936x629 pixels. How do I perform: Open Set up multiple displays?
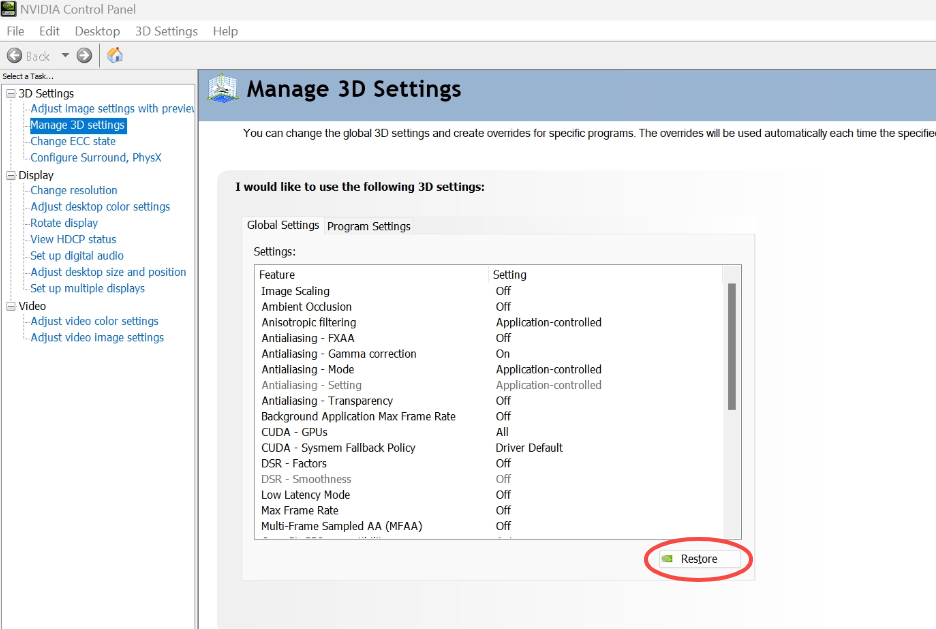tap(87, 288)
